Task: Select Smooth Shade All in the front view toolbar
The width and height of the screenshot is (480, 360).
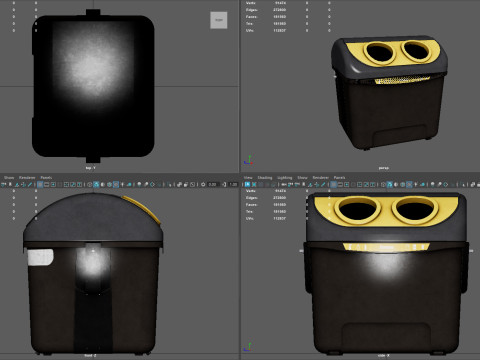Action: [96, 184]
